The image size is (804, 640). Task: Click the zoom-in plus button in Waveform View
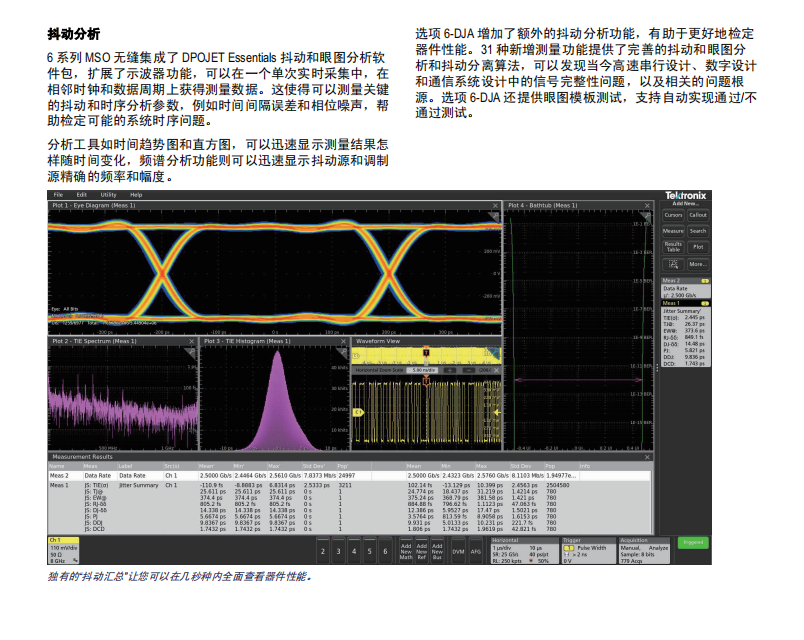(x=449, y=370)
